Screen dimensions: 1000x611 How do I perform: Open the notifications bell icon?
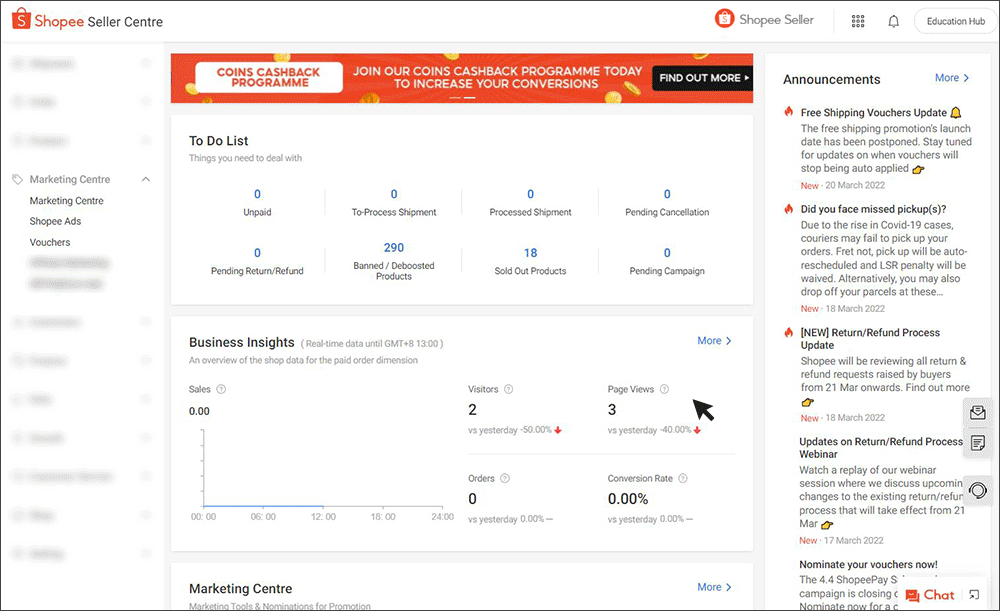click(x=893, y=20)
